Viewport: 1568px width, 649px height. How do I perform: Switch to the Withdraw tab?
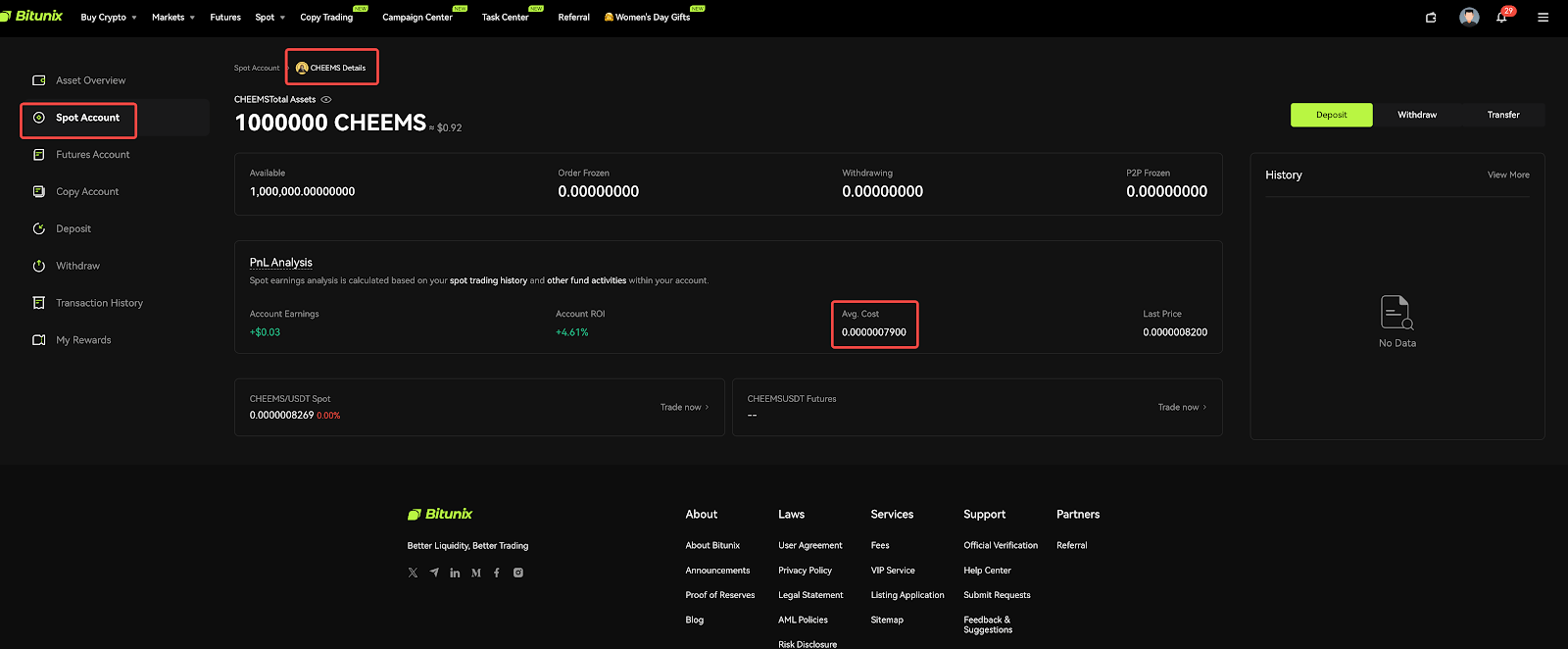(x=1416, y=115)
